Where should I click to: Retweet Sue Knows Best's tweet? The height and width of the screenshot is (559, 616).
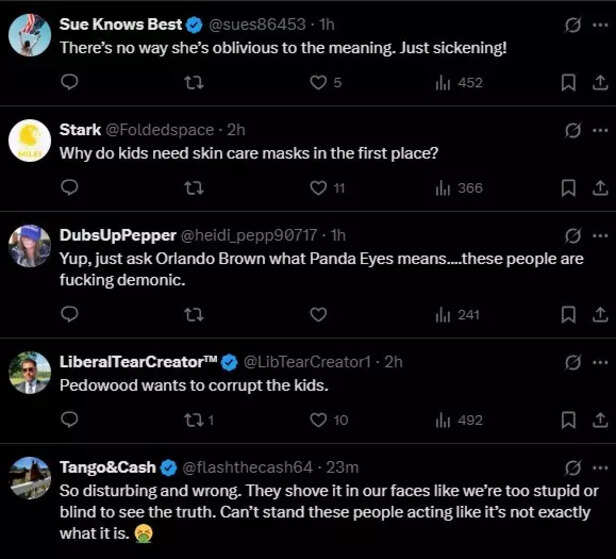193,83
